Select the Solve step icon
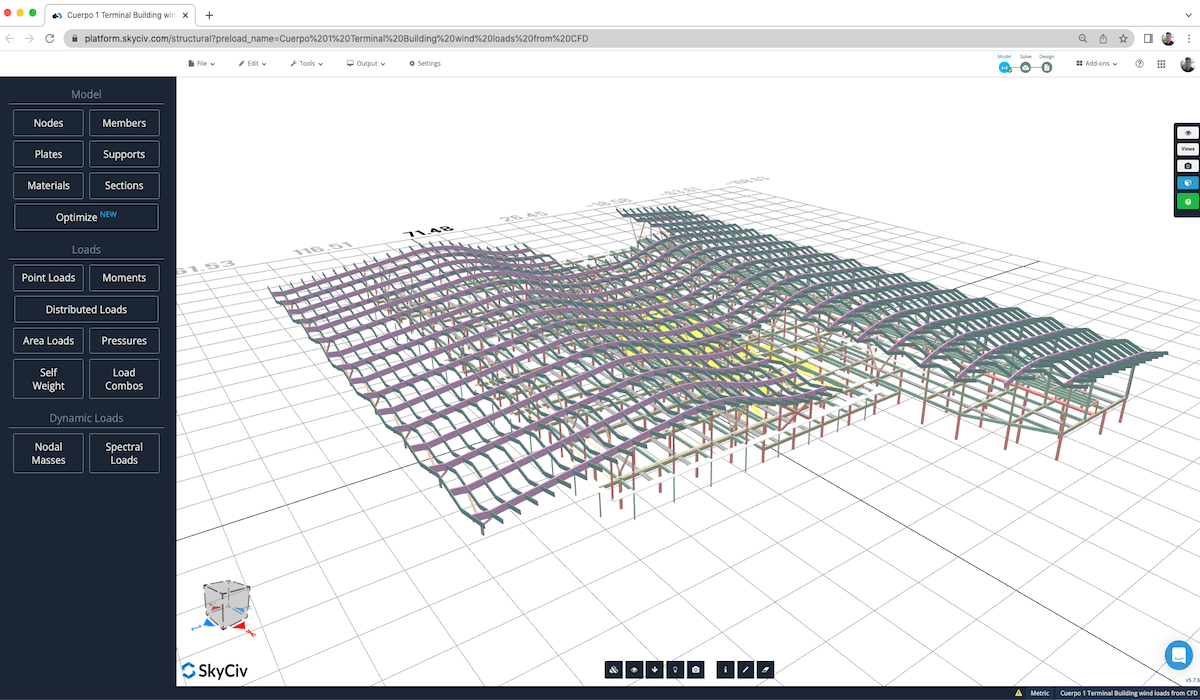 (x=1025, y=68)
